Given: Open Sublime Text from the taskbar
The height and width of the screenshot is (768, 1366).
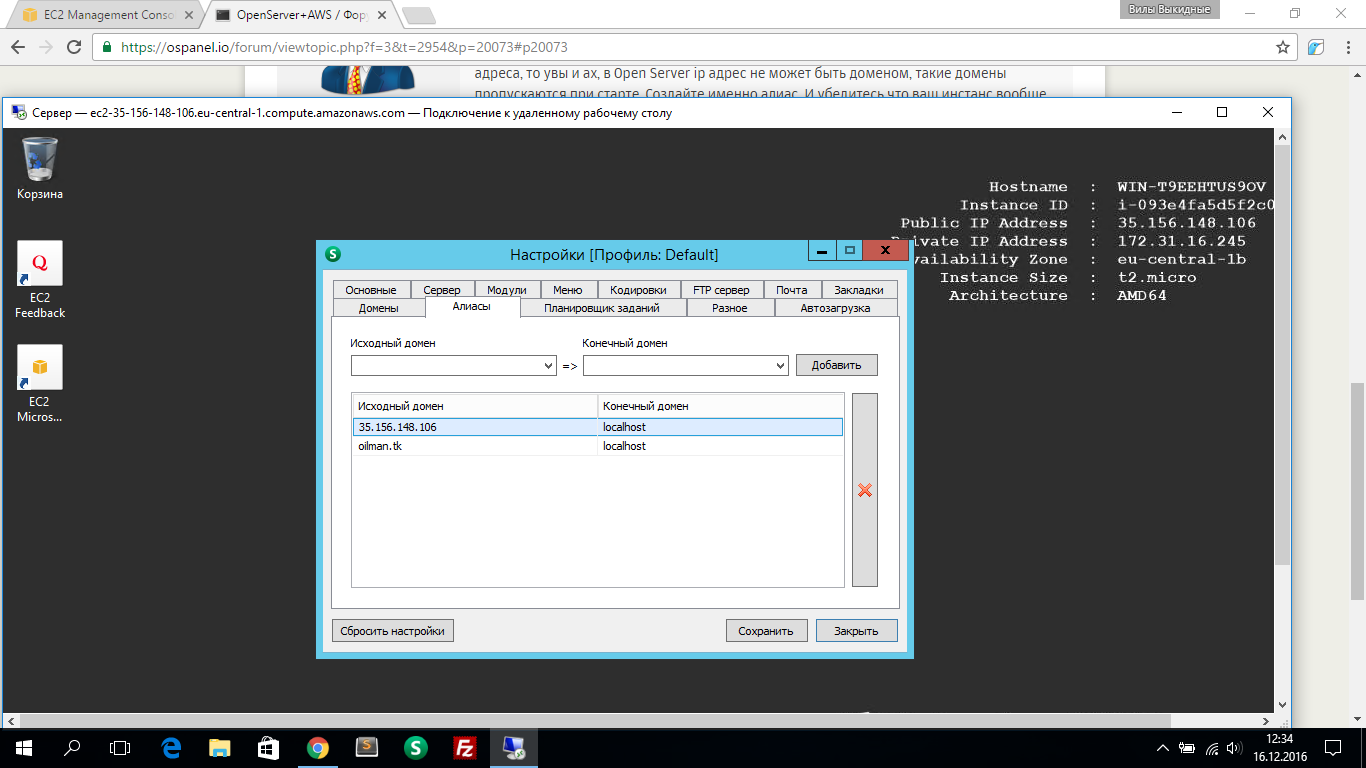Looking at the screenshot, I should coord(367,747).
